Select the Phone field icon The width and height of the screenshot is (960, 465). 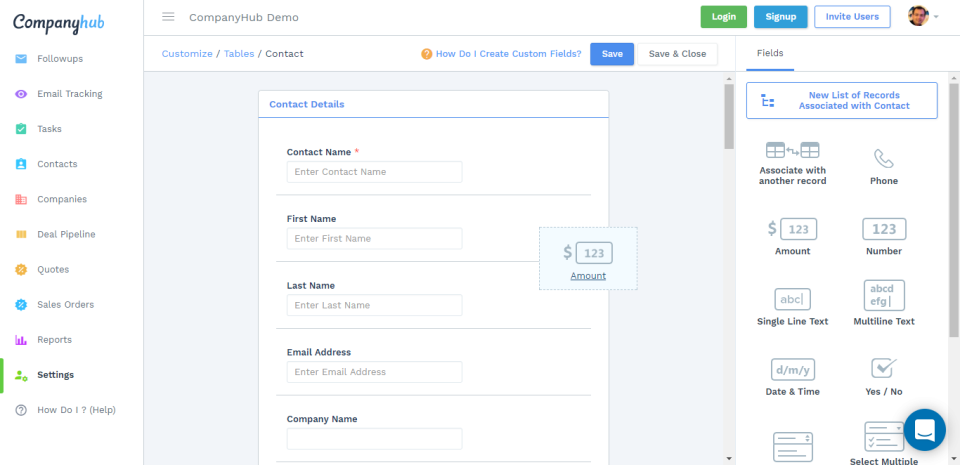click(883, 159)
